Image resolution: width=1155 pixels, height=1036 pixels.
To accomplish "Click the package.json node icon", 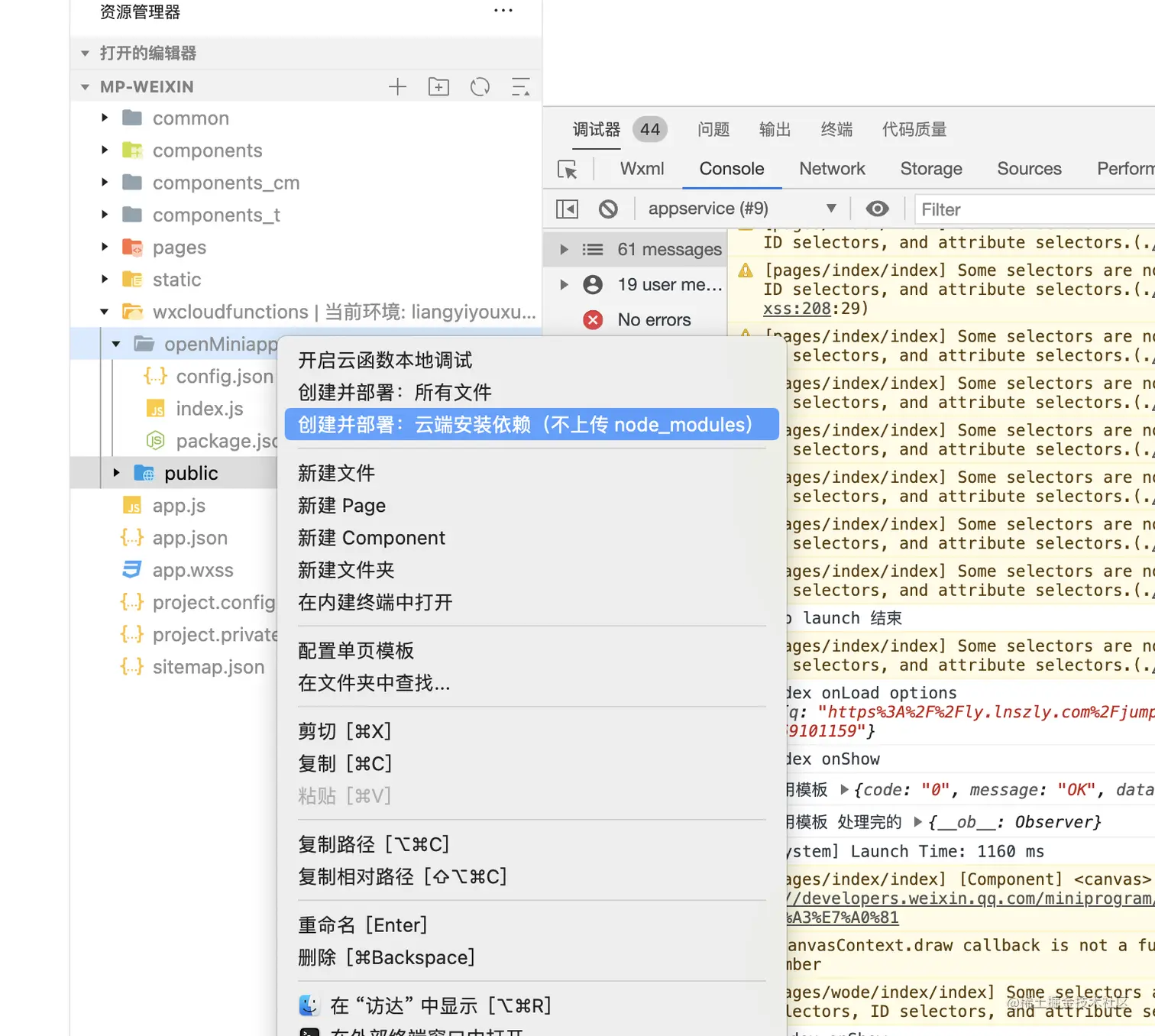I will pyautogui.click(x=156, y=441).
